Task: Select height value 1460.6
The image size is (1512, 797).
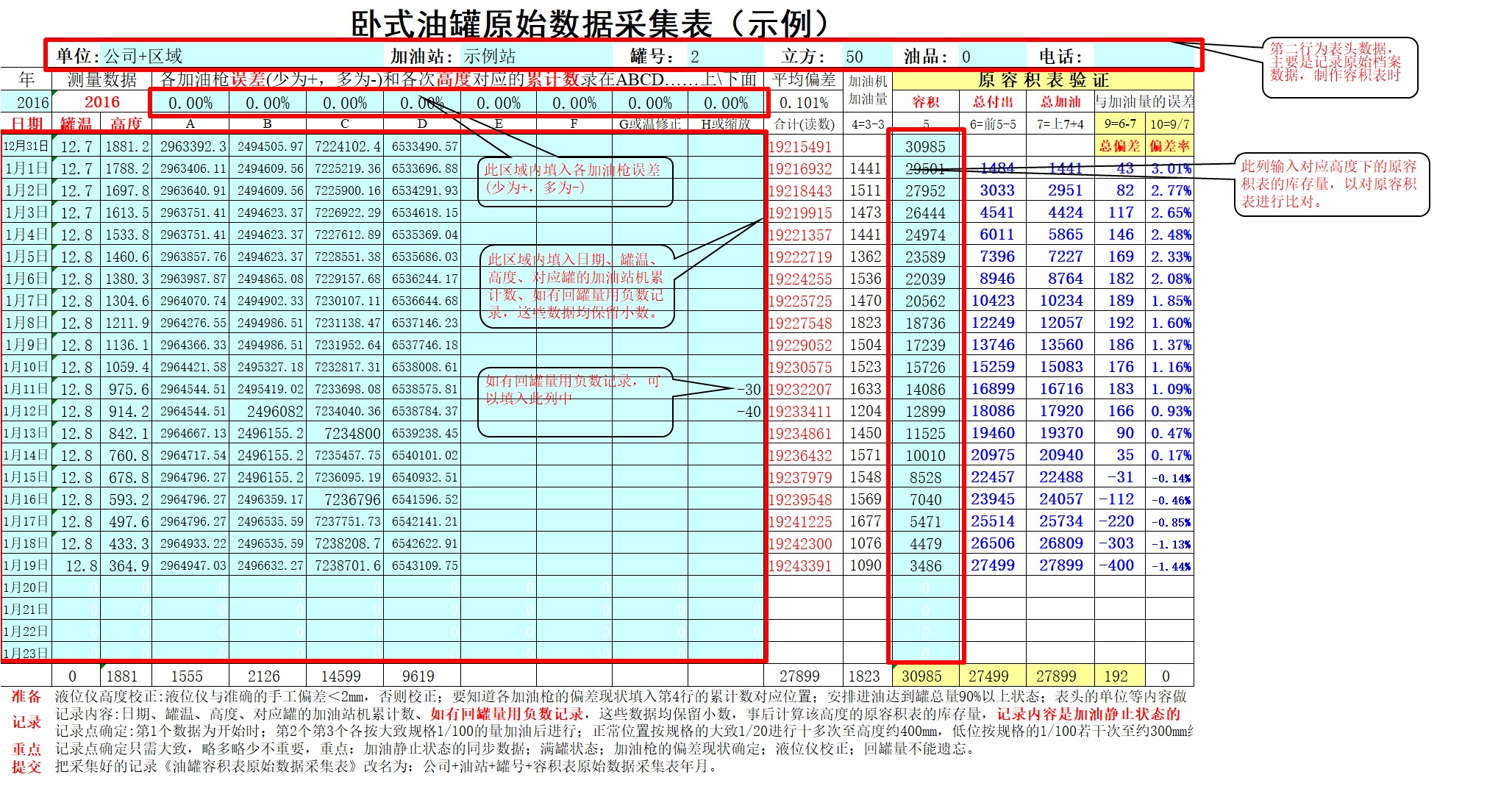Action: [x=126, y=257]
